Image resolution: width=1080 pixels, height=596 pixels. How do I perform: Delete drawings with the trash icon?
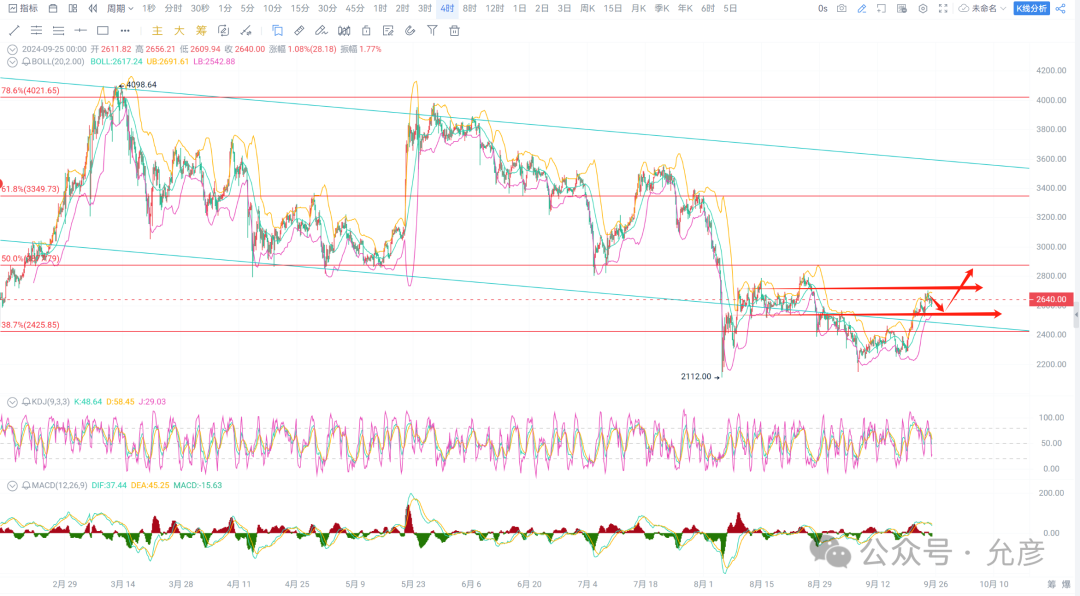coord(454,30)
